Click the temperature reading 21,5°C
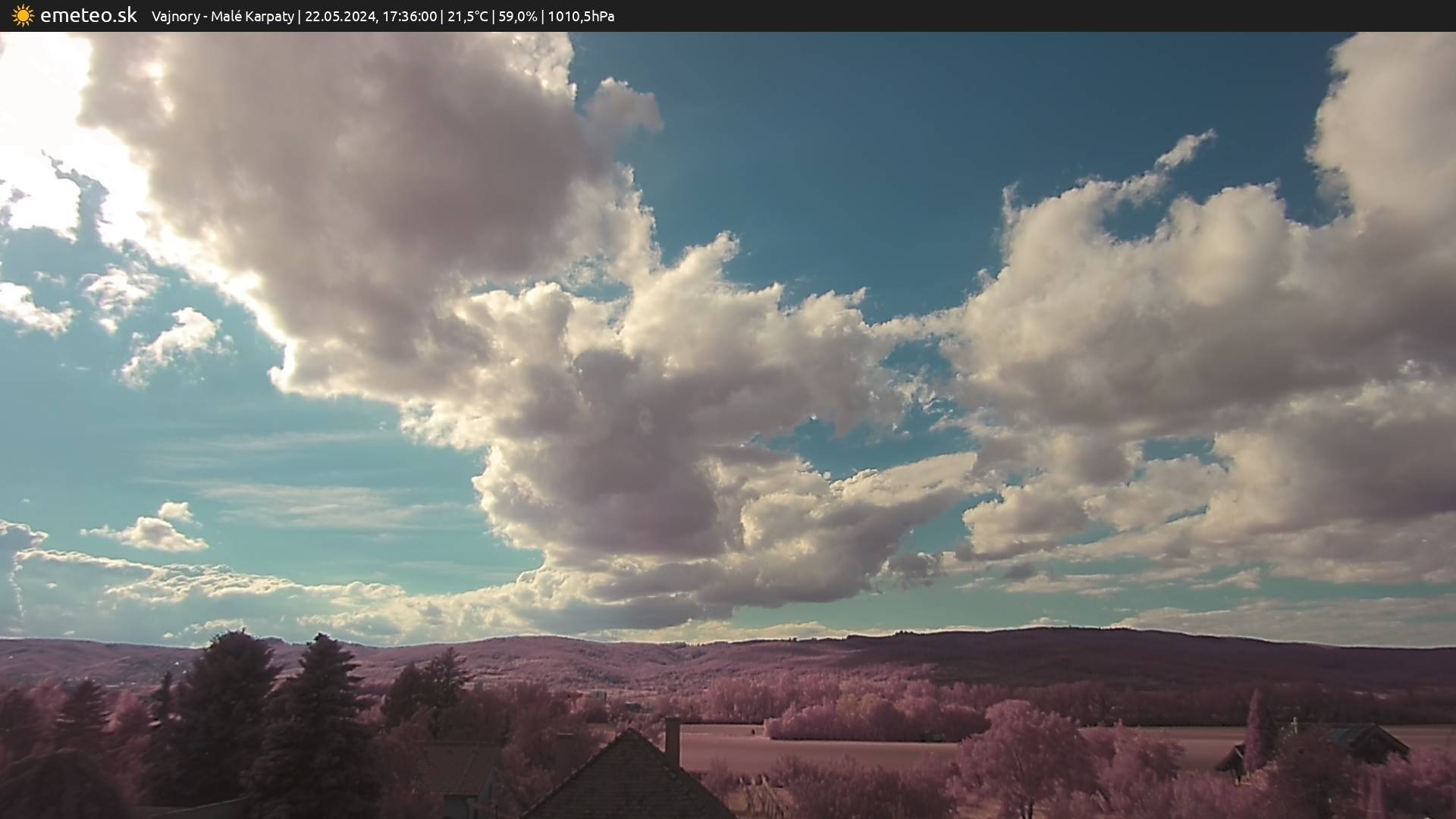Screen dimensions: 1456x819 467,16
